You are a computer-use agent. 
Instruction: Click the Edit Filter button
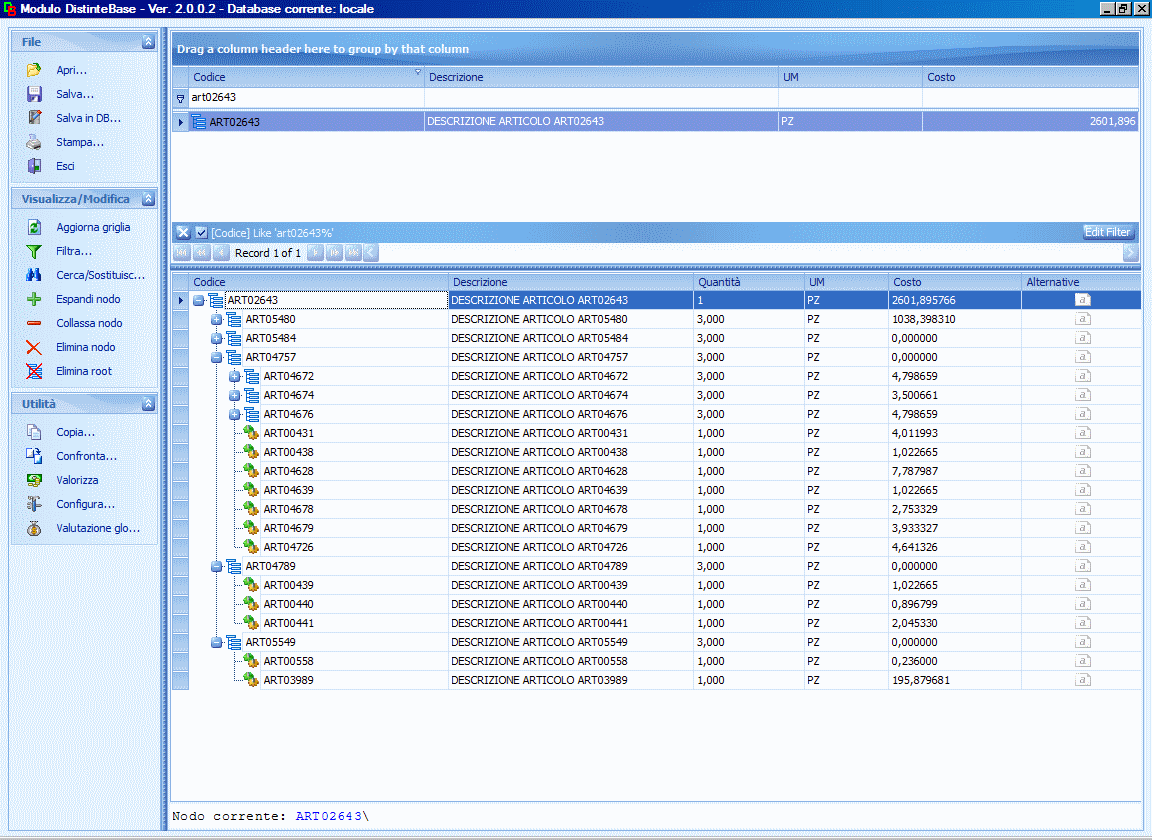click(1108, 232)
